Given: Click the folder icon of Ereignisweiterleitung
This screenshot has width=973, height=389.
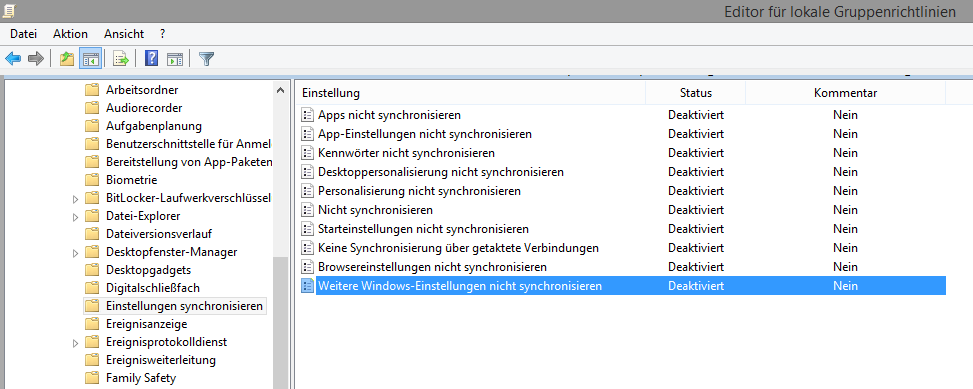Looking at the screenshot, I should point(92,360).
